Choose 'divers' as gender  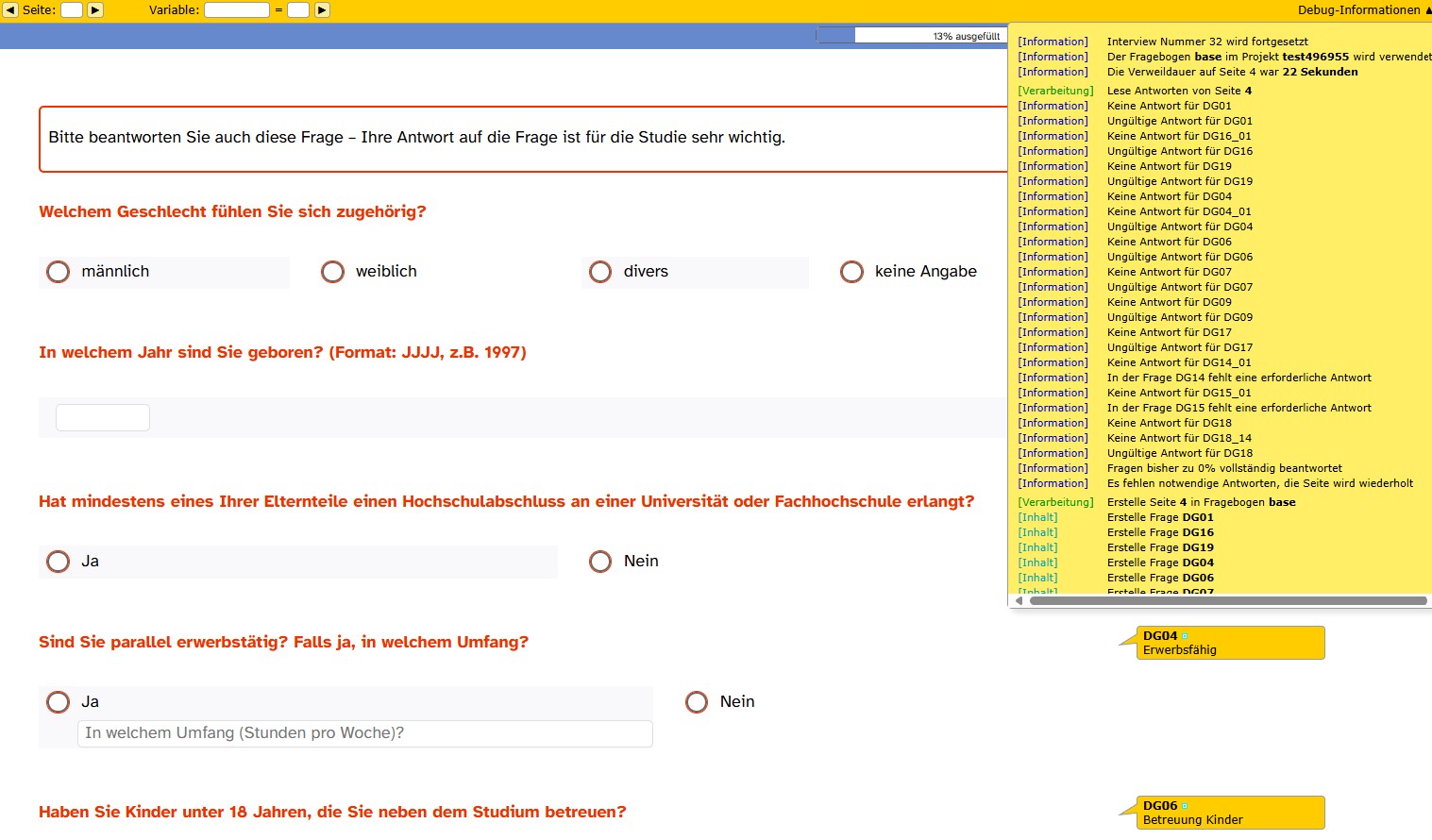point(600,272)
